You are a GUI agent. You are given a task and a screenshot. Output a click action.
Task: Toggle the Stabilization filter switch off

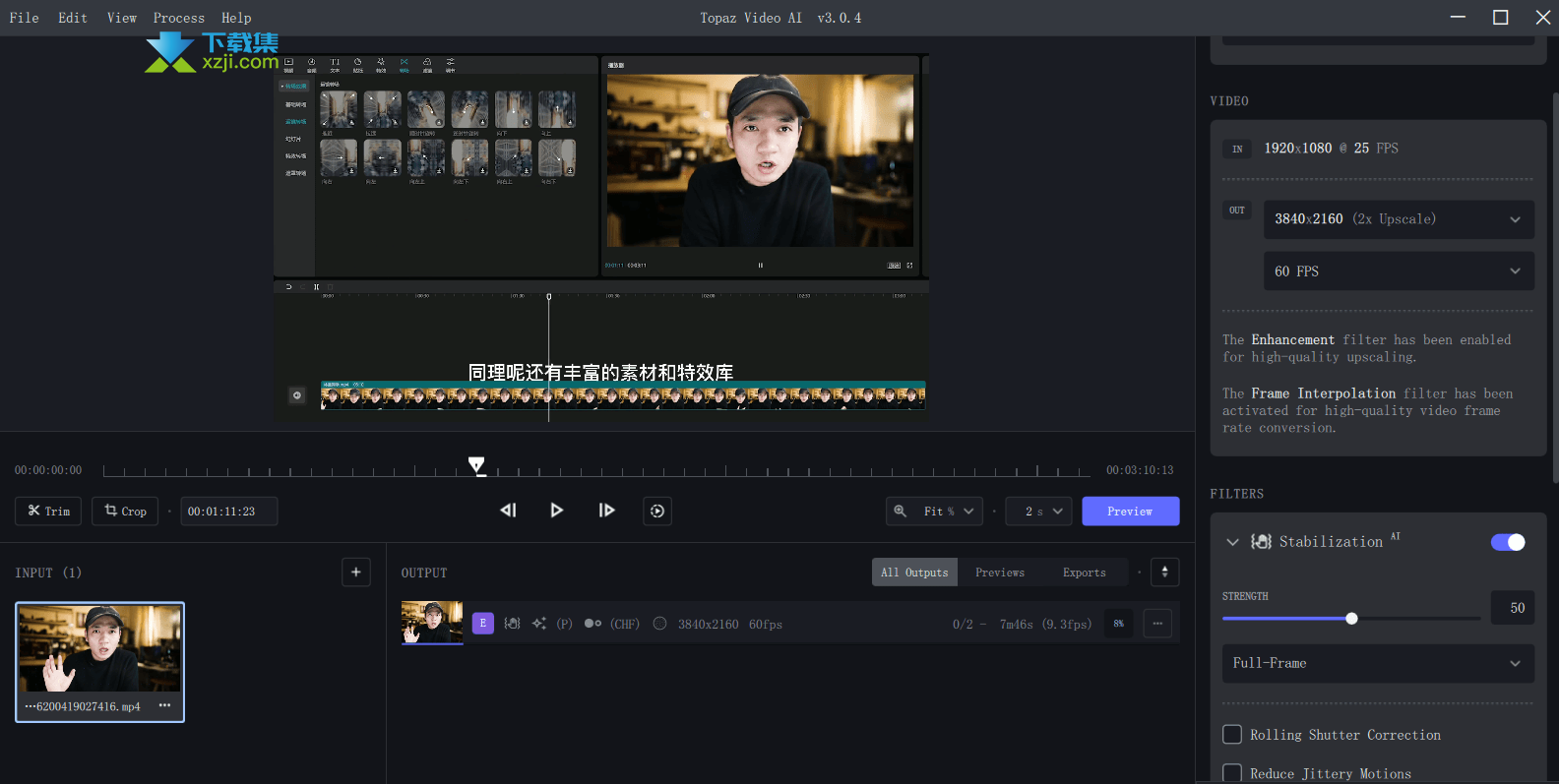point(1508,542)
